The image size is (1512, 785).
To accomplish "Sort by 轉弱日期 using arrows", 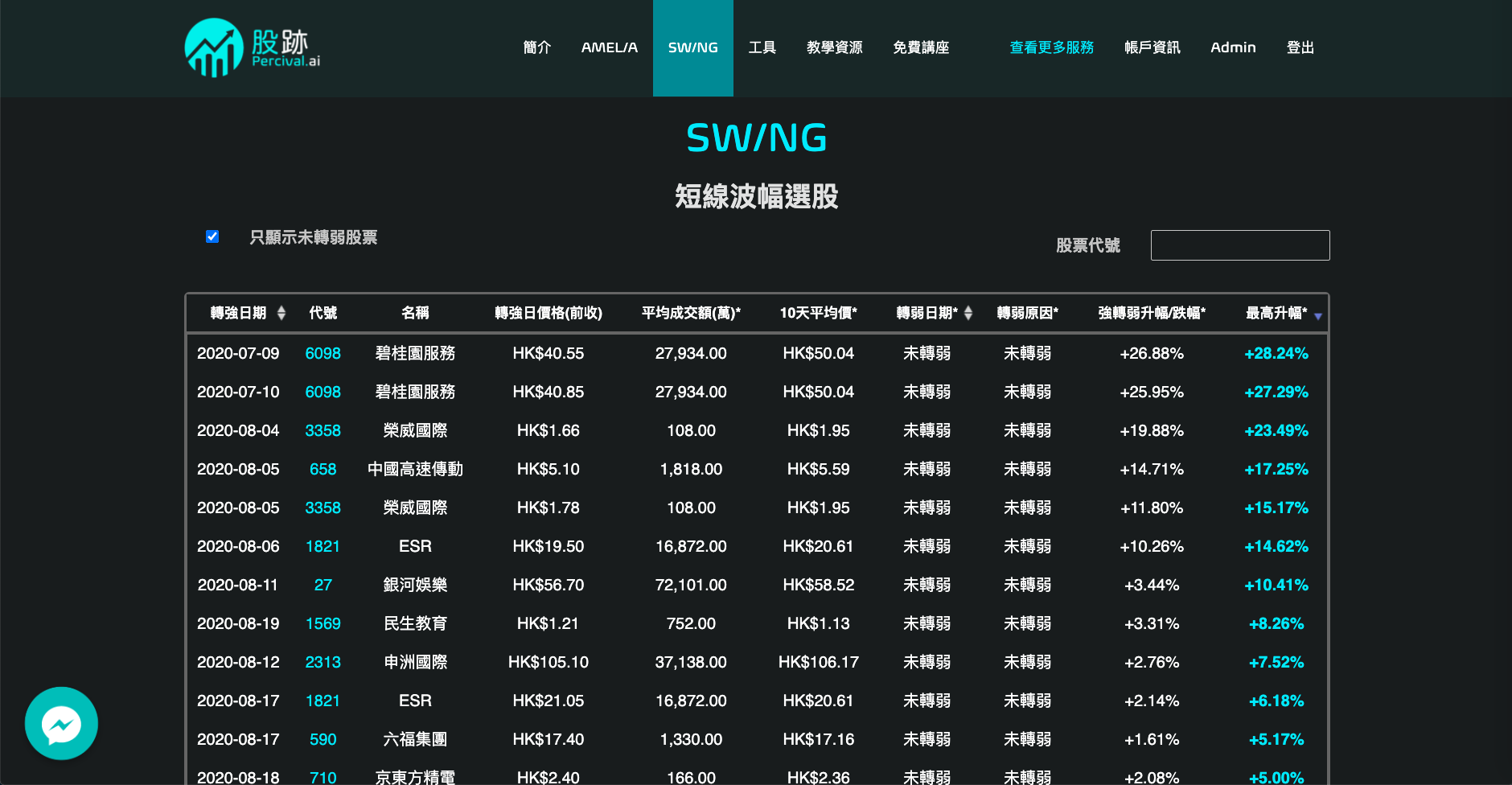I will coord(968,313).
